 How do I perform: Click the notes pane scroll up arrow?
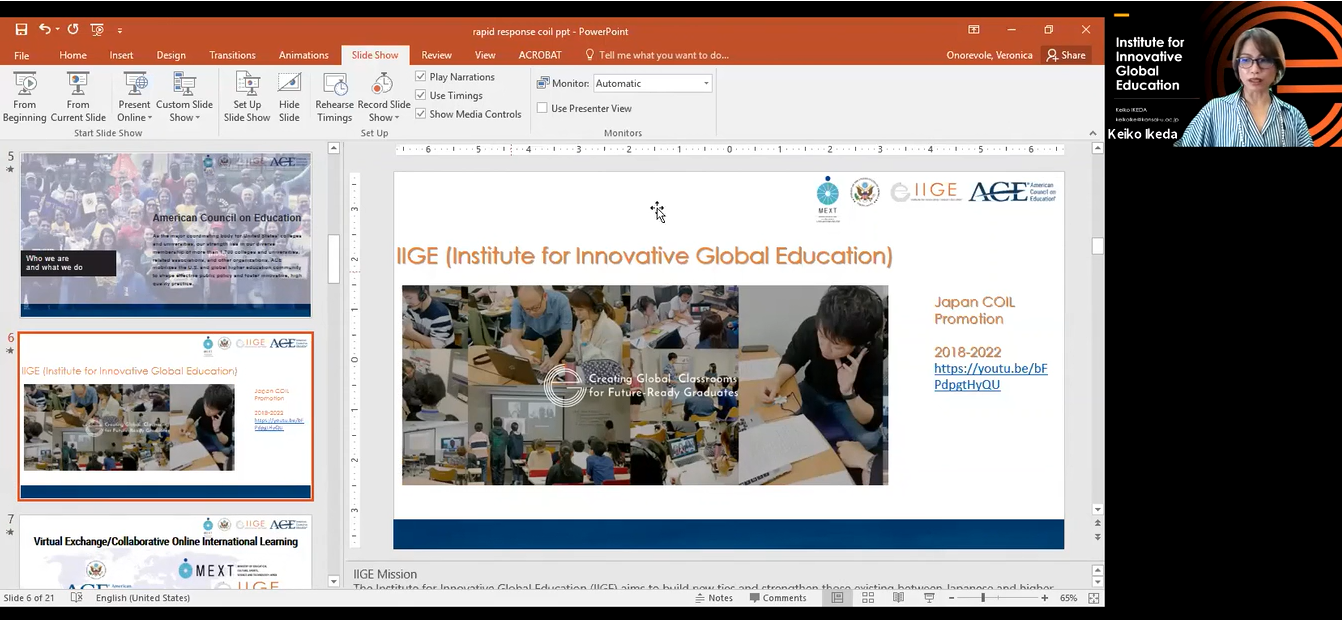(x=1097, y=569)
